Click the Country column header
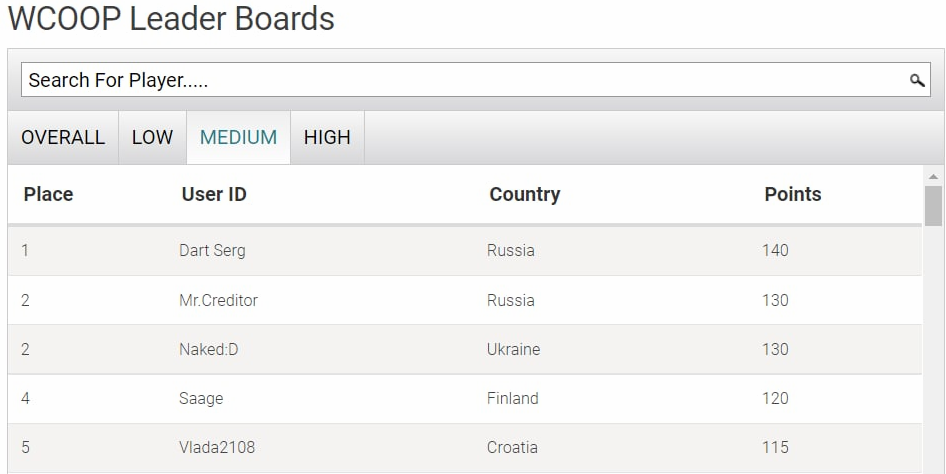 [525, 194]
